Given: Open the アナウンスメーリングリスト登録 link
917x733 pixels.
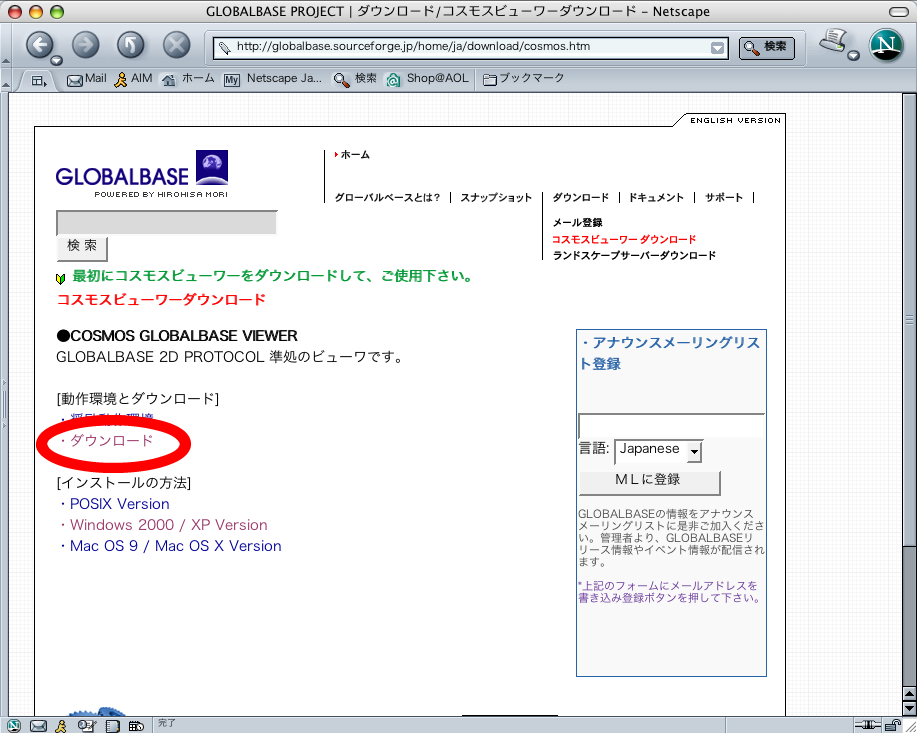Looking at the screenshot, I should point(670,353).
